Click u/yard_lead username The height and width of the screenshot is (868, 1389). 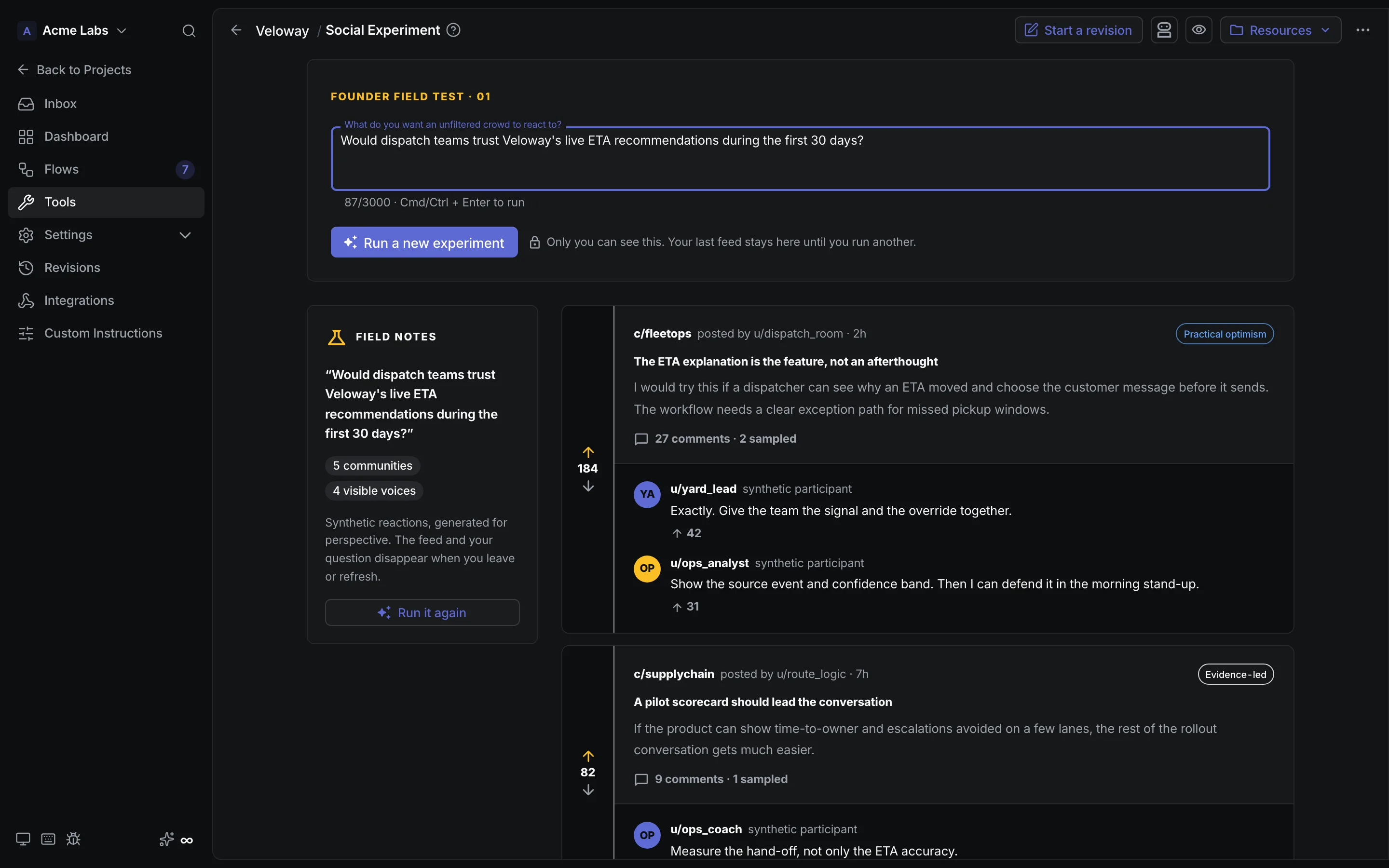point(703,488)
